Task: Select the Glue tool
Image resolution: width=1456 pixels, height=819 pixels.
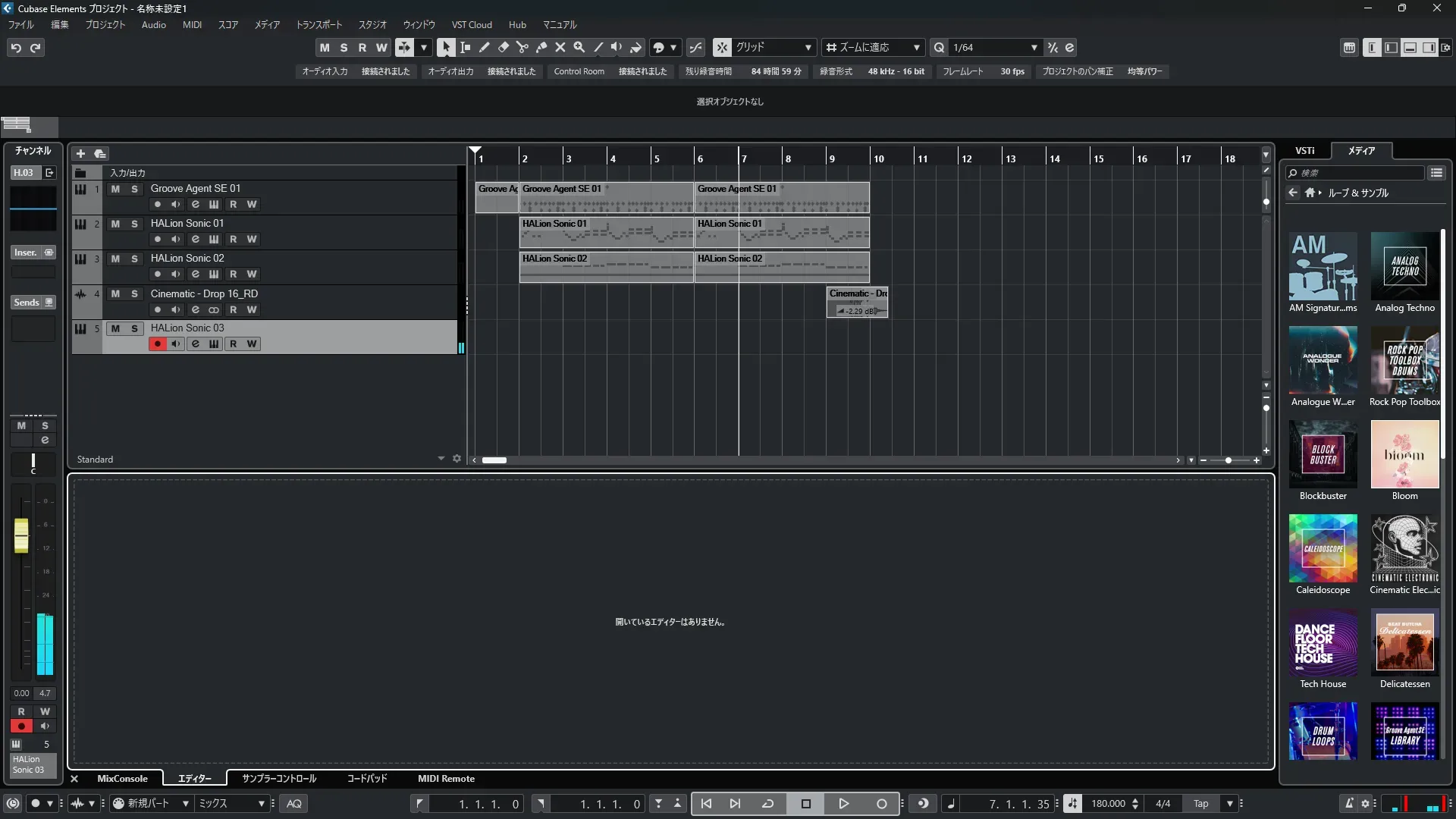Action: click(541, 47)
